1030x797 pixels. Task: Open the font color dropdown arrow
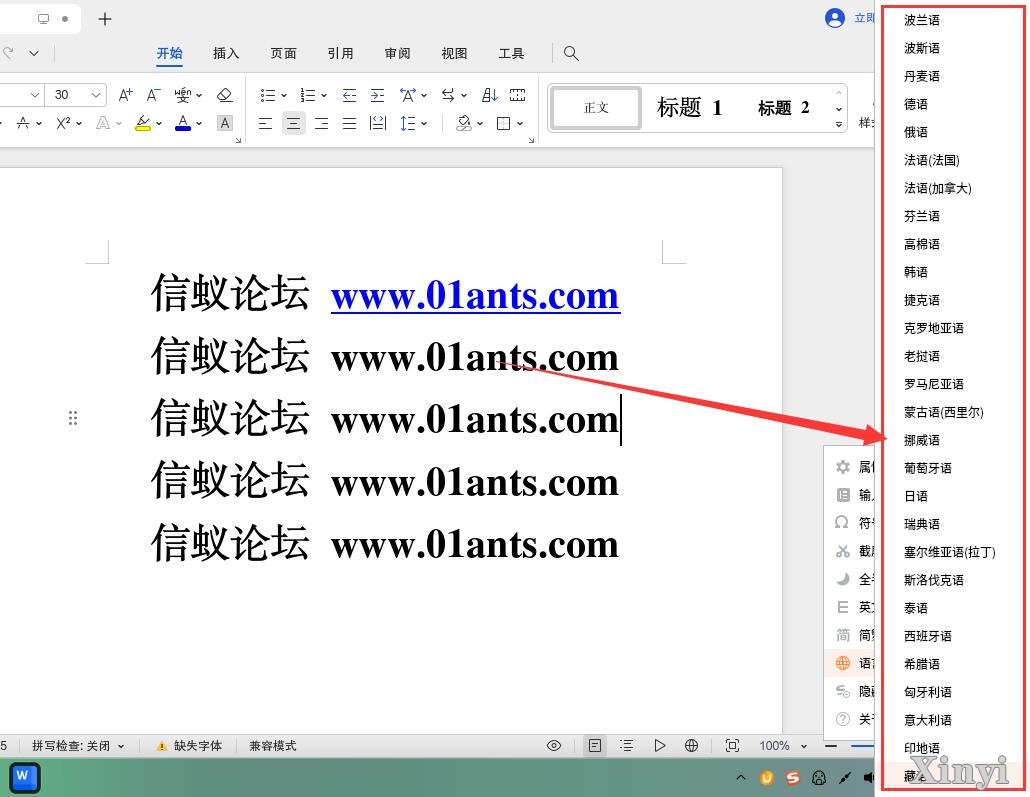[199, 124]
